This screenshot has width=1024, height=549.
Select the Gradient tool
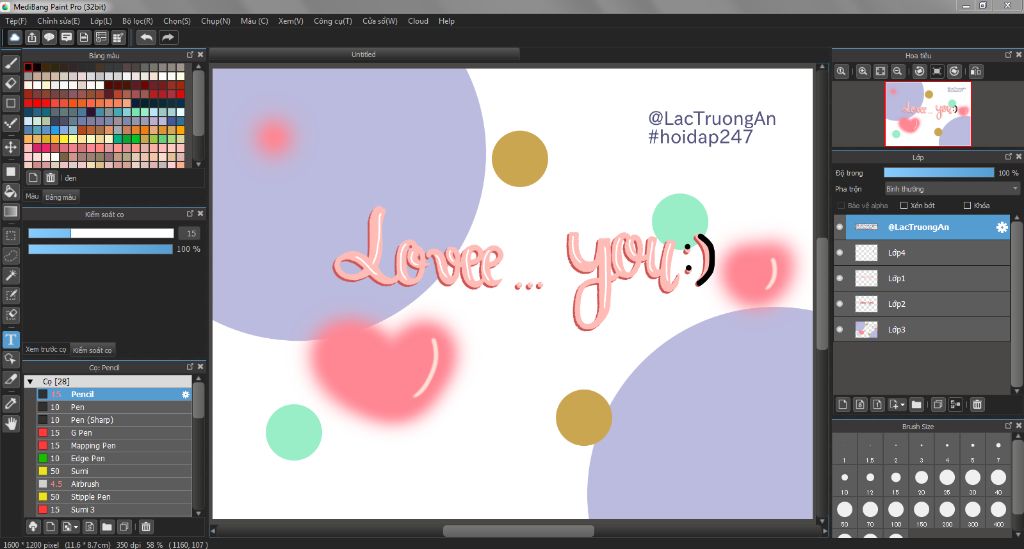[x=10, y=212]
